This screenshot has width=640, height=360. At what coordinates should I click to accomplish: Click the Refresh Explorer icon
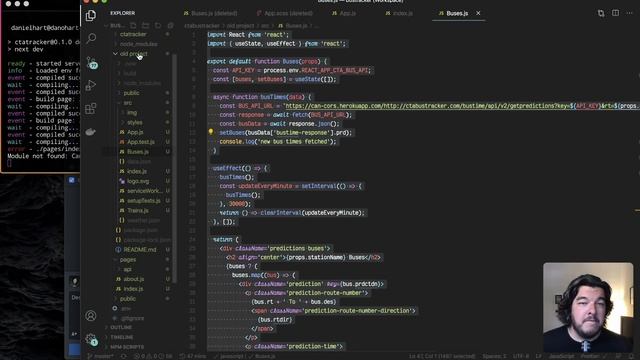(158, 25)
